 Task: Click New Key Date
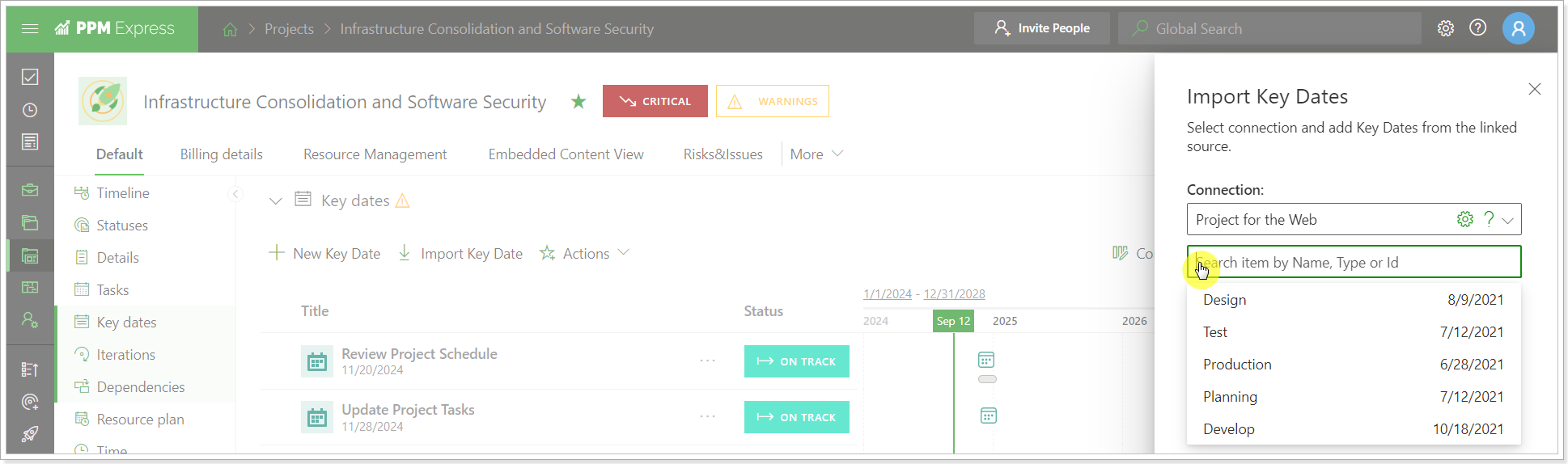[324, 253]
